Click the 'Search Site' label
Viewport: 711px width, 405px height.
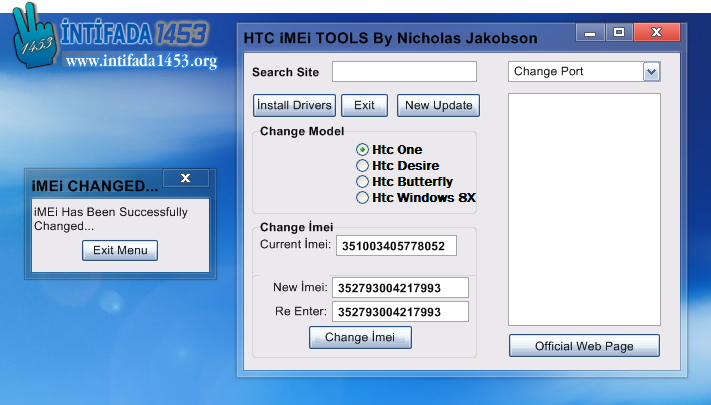[x=286, y=72]
